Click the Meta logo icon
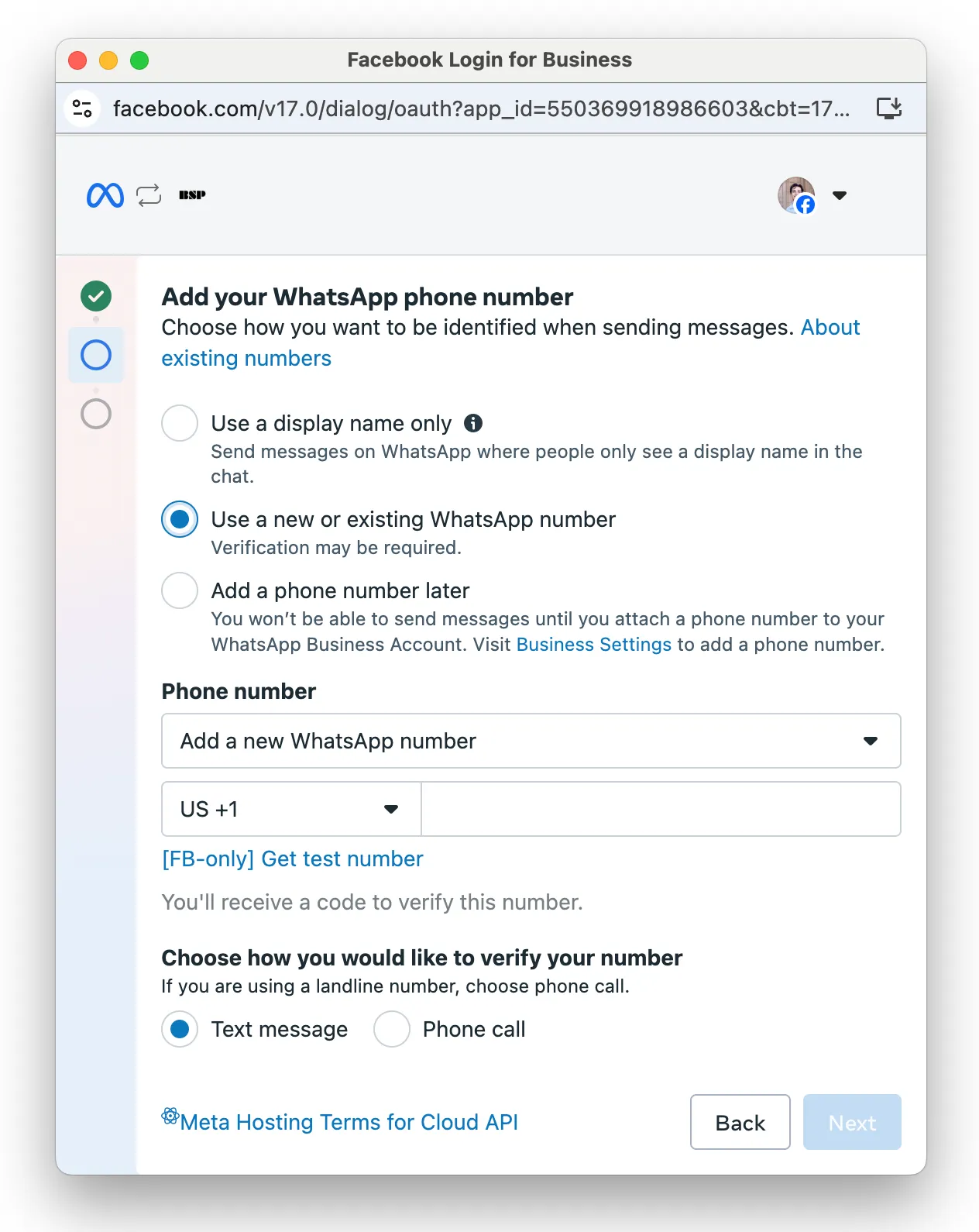 tap(105, 195)
